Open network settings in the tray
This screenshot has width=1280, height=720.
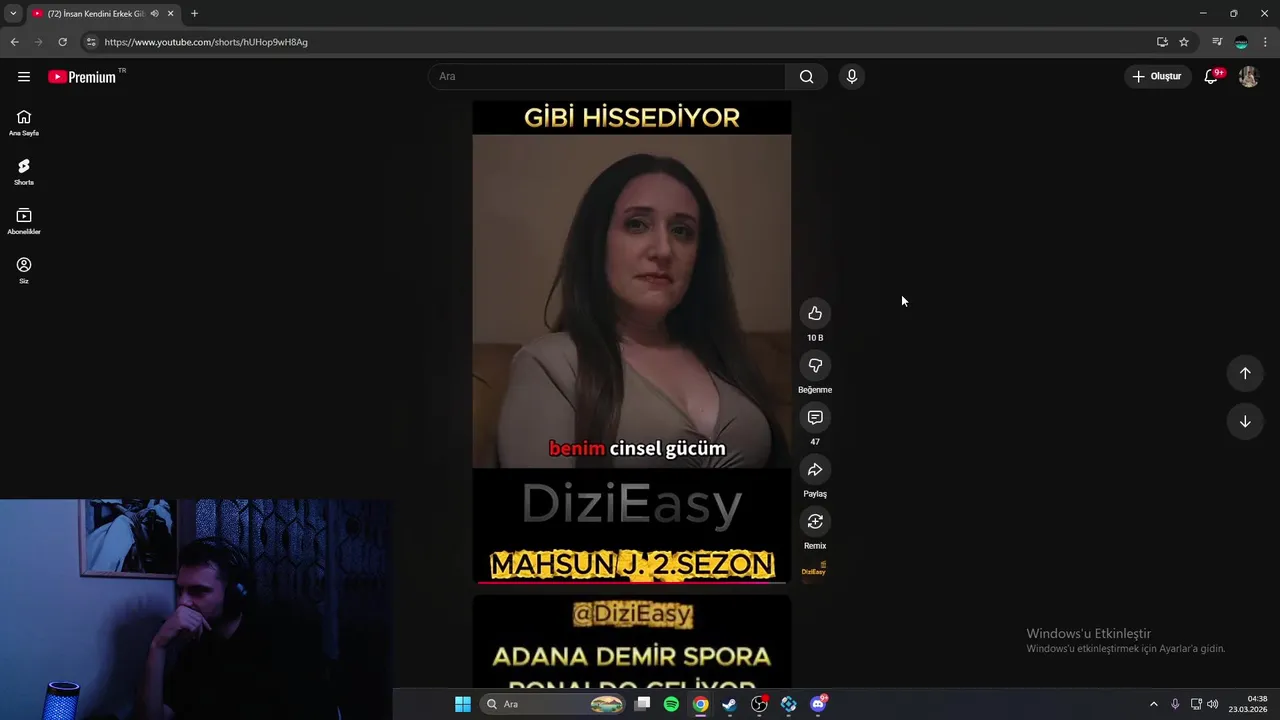pyautogui.click(x=1196, y=704)
